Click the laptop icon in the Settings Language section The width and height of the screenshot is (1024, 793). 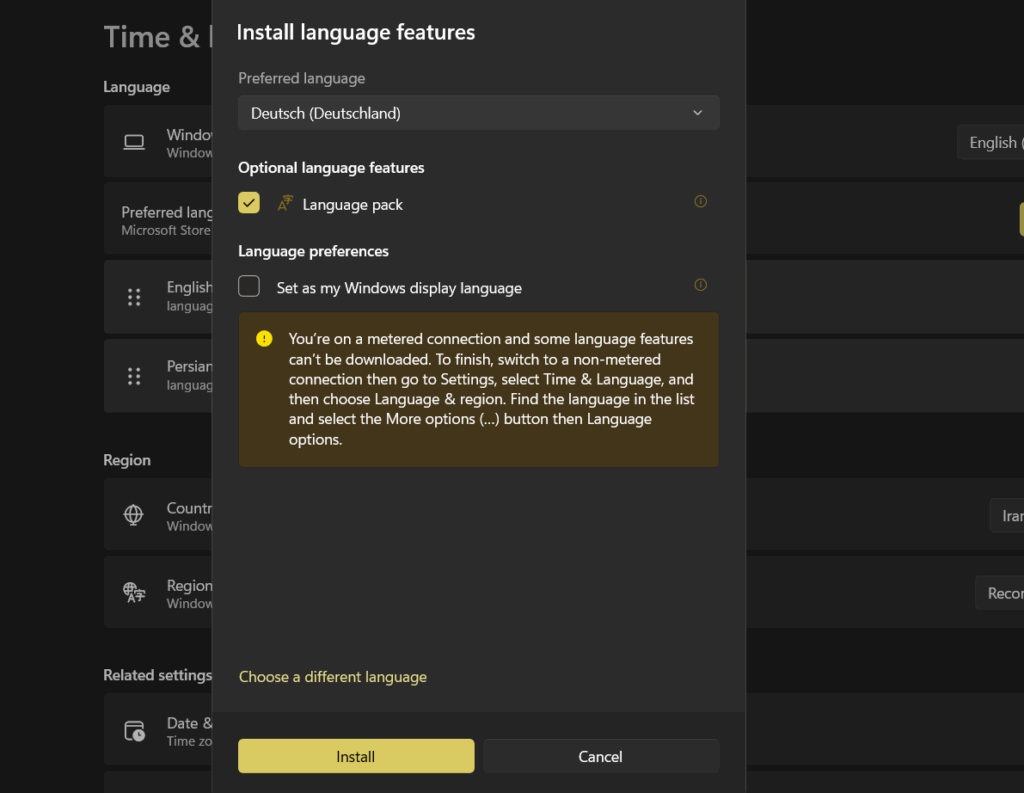134,142
